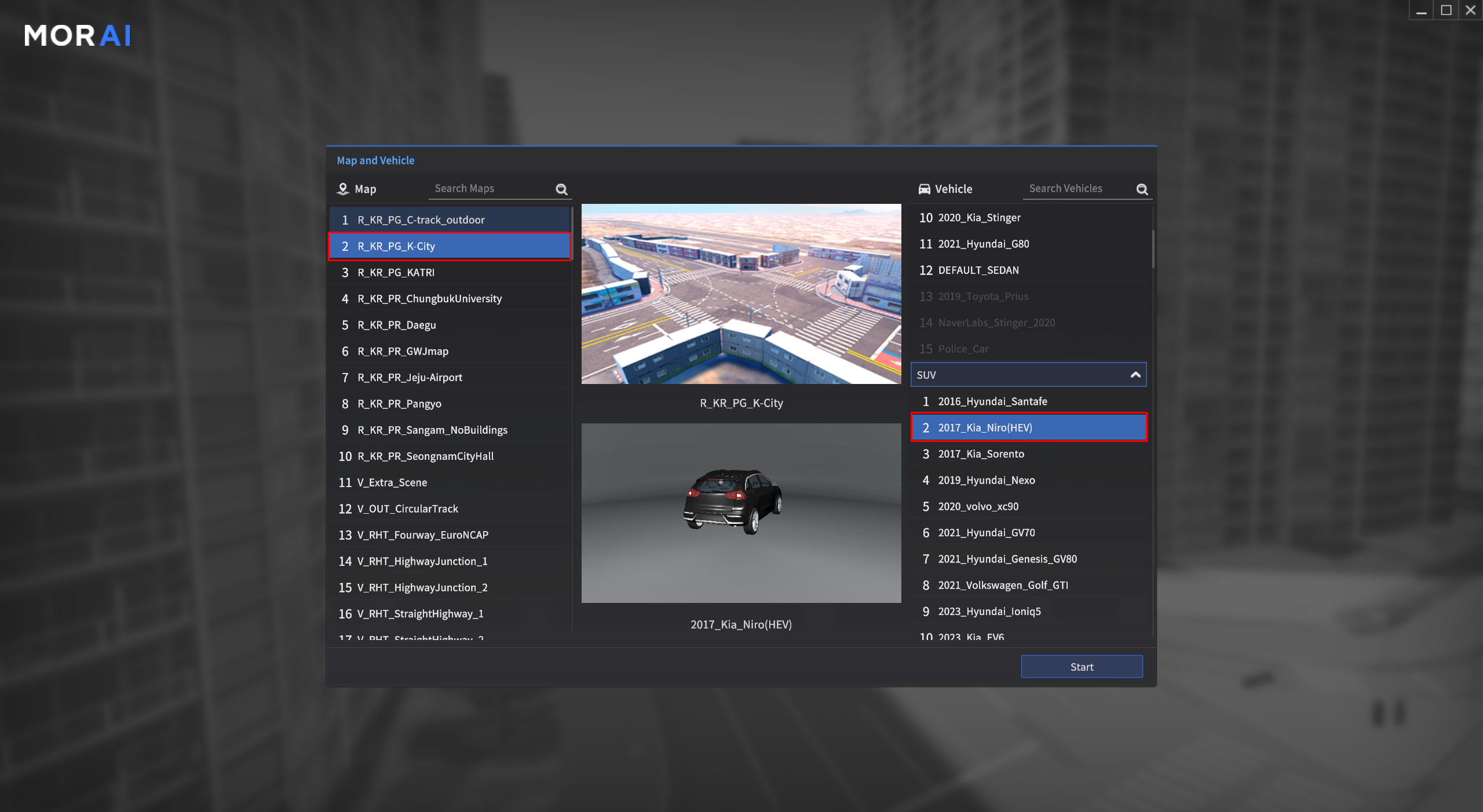Click the SUV category header

1020,375
